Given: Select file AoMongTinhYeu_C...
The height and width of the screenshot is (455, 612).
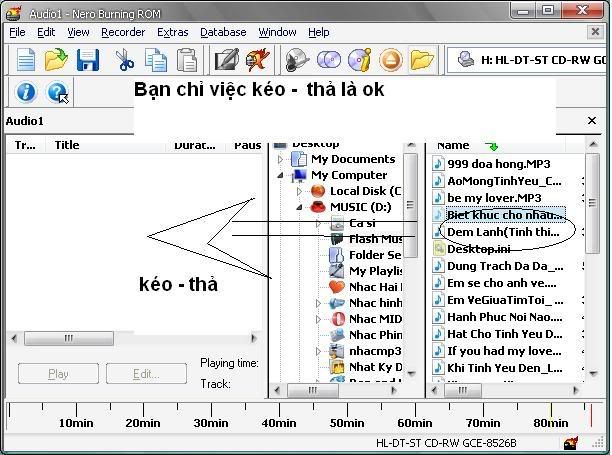Looking at the screenshot, I should [504, 181].
